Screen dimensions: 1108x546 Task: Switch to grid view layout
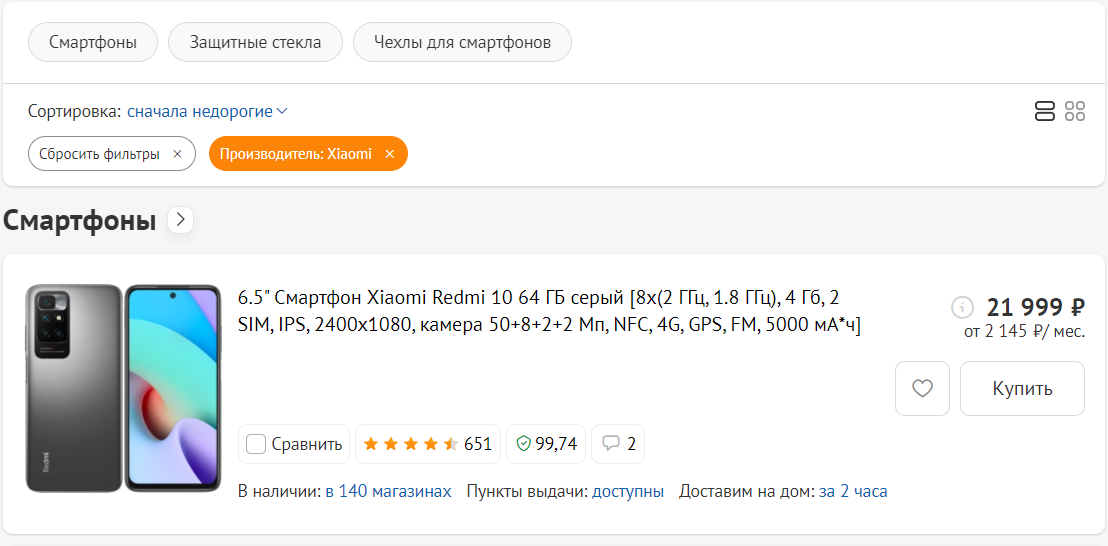[x=1075, y=111]
